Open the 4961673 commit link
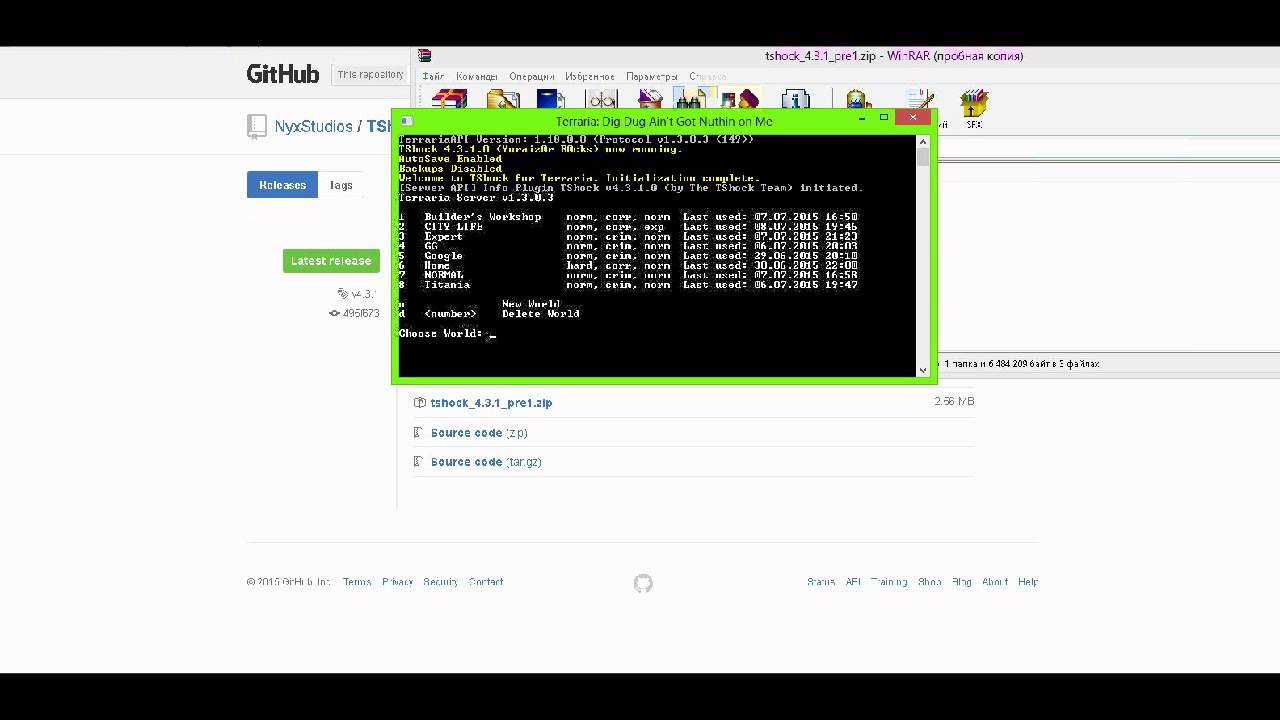 point(361,313)
